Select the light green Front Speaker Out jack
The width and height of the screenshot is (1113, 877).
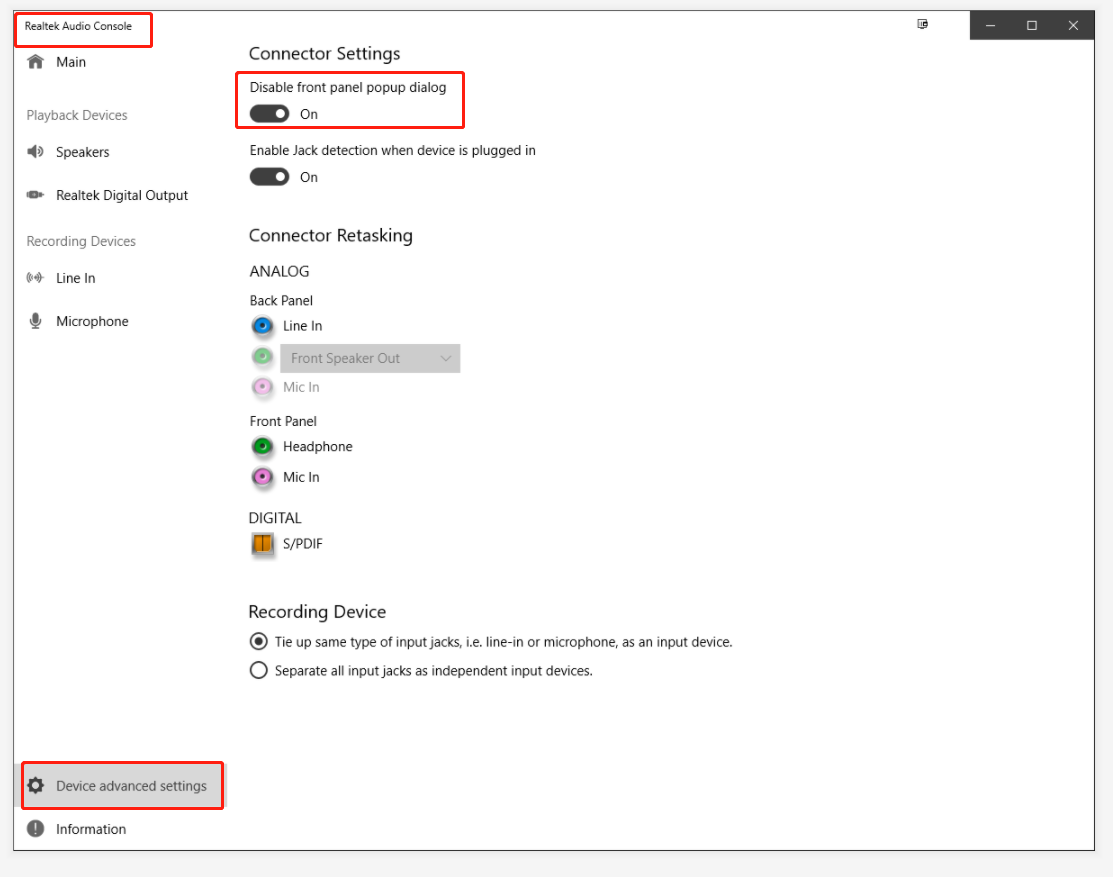tap(263, 356)
